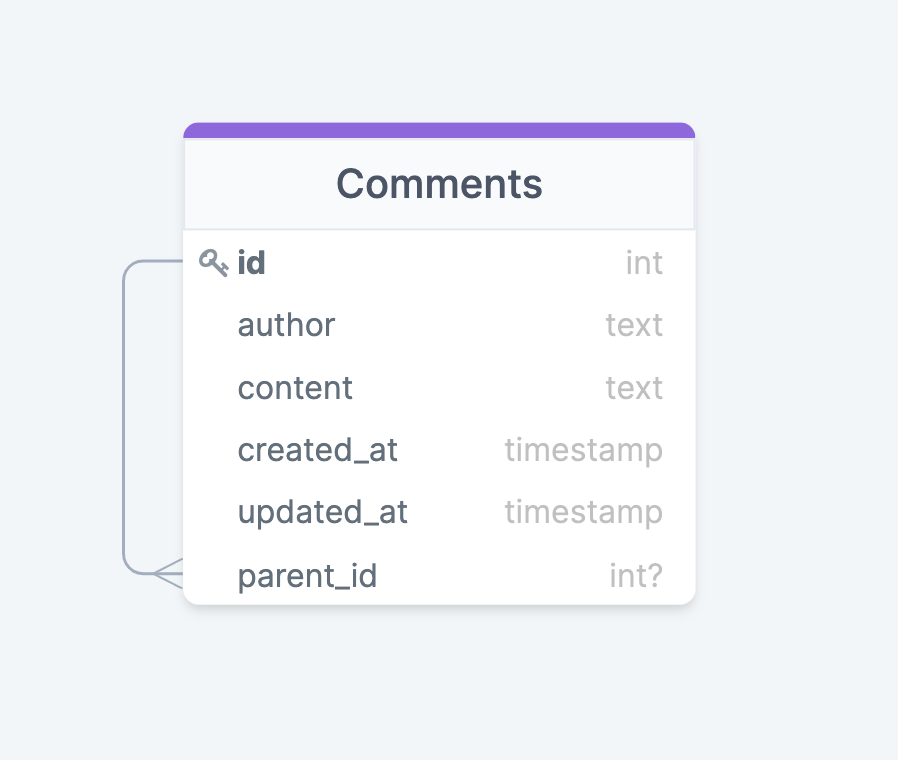Select the content column name

tap(295, 388)
